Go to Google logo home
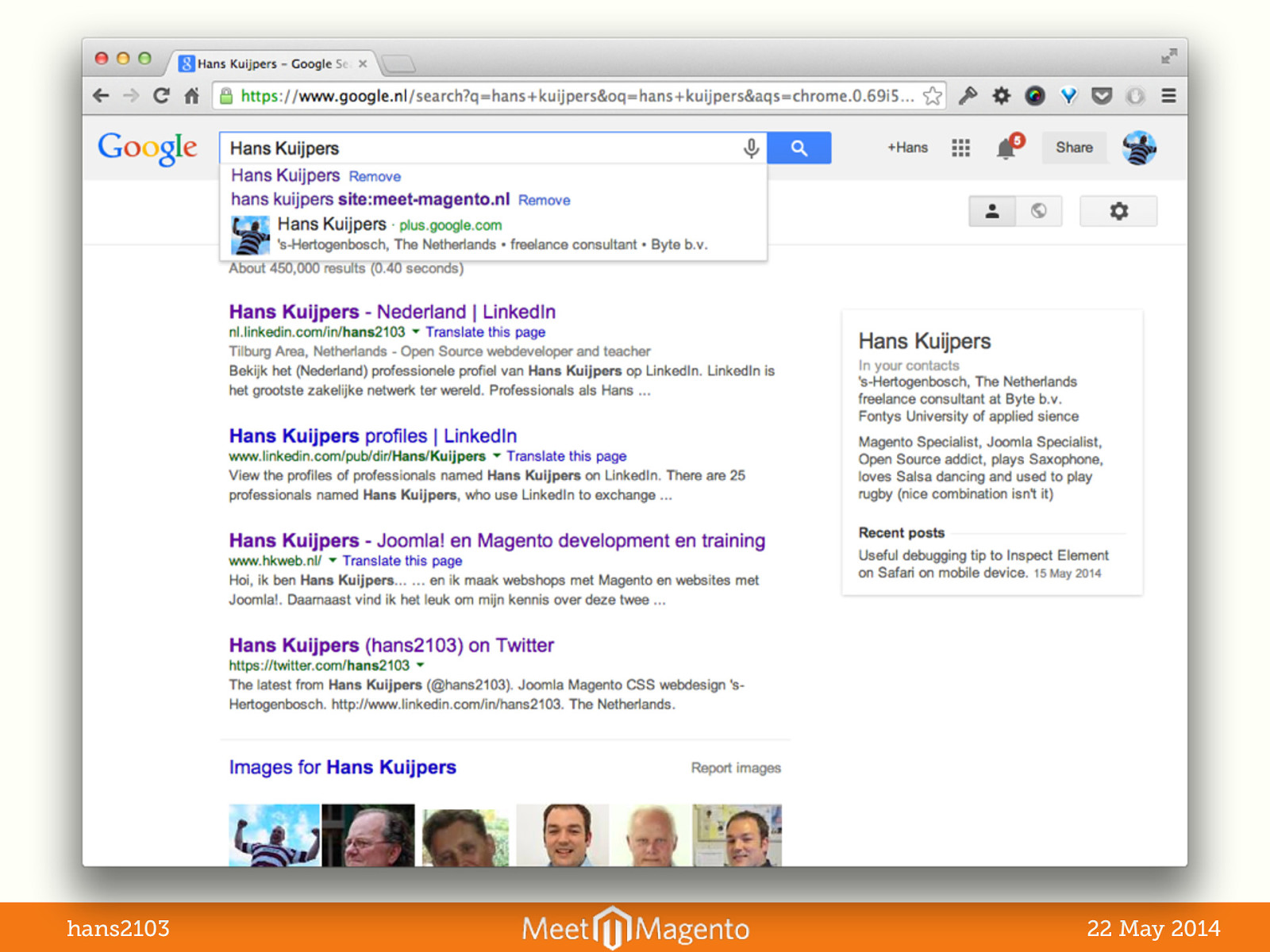 point(148,148)
